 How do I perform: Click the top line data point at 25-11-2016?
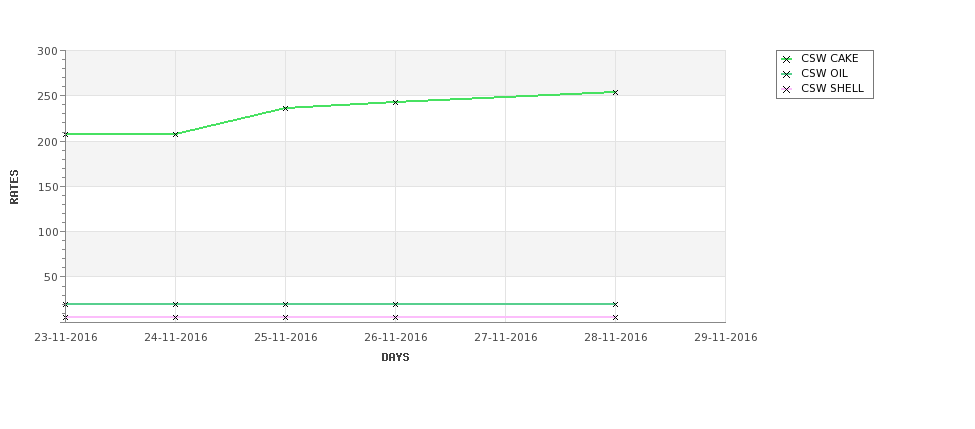tap(285, 108)
